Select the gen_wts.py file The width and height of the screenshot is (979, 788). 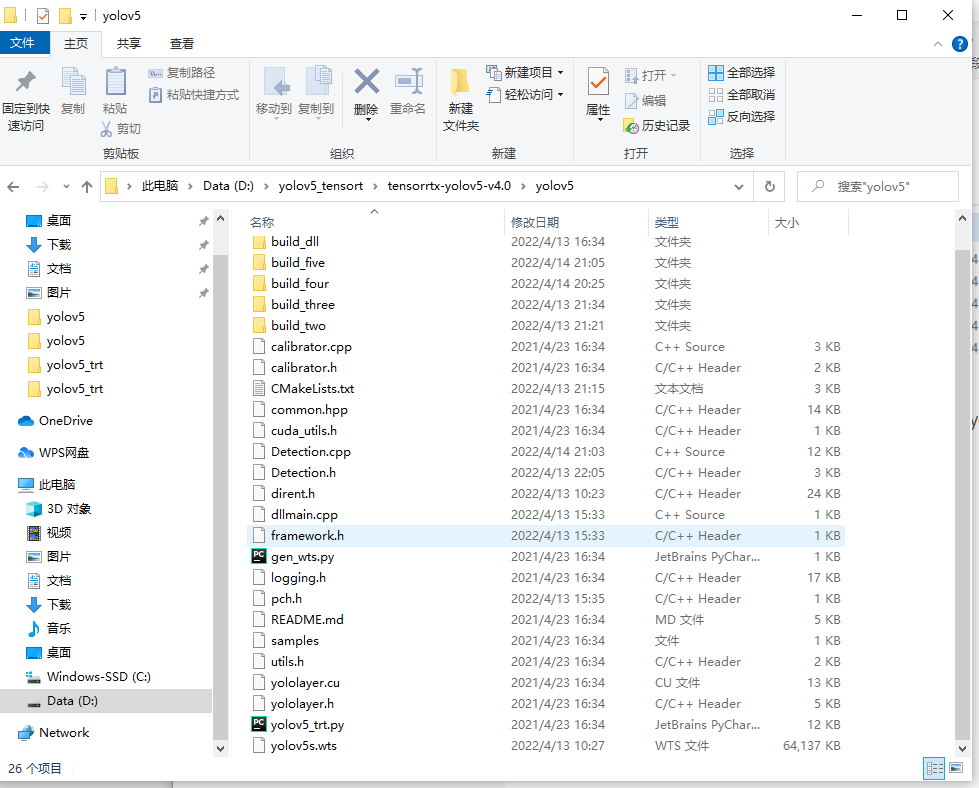click(302, 557)
